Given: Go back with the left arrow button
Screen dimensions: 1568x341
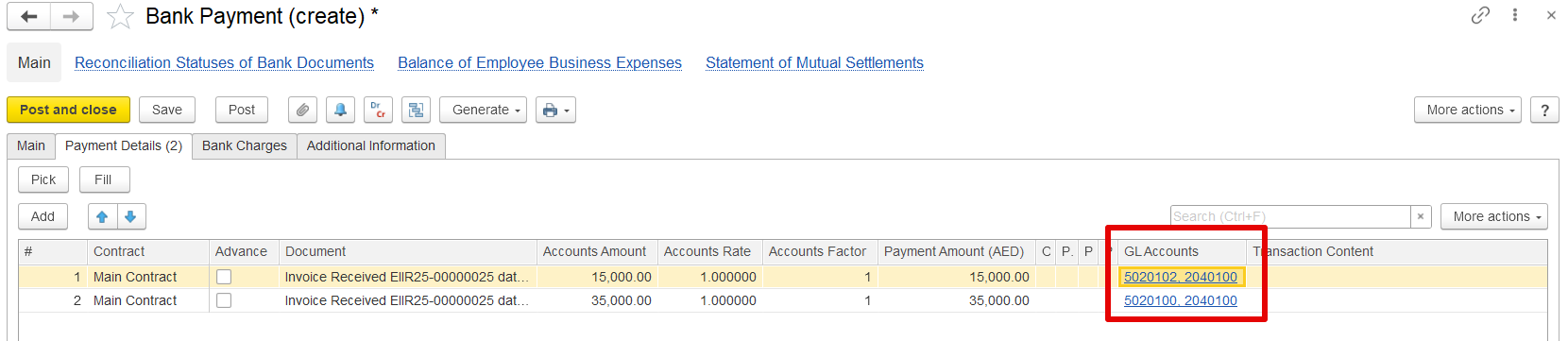Looking at the screenshot, I should click(28, 16).
